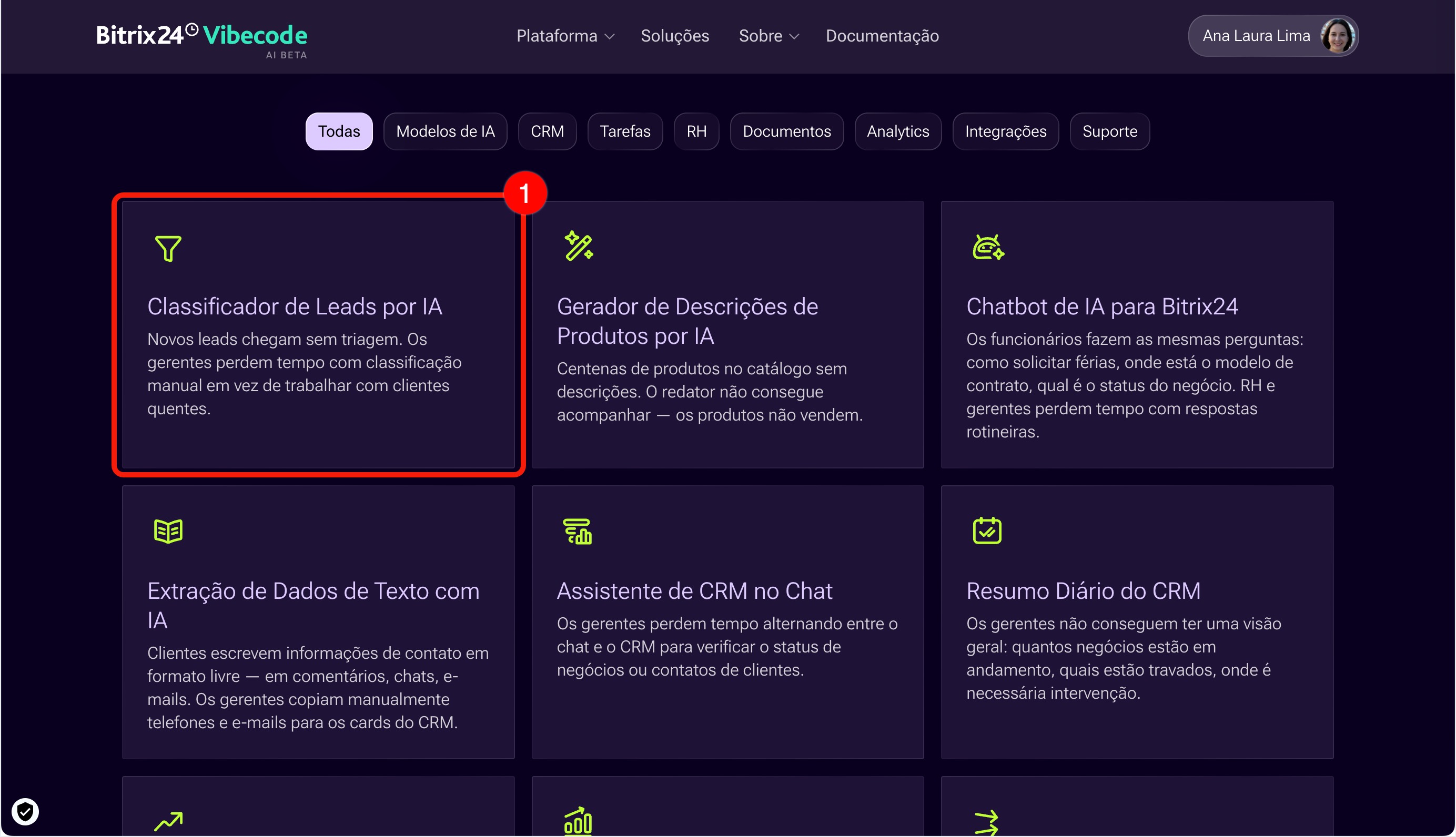Select the Todas filter chip
The image size is (1456, 837).
[x=339, y=131]
